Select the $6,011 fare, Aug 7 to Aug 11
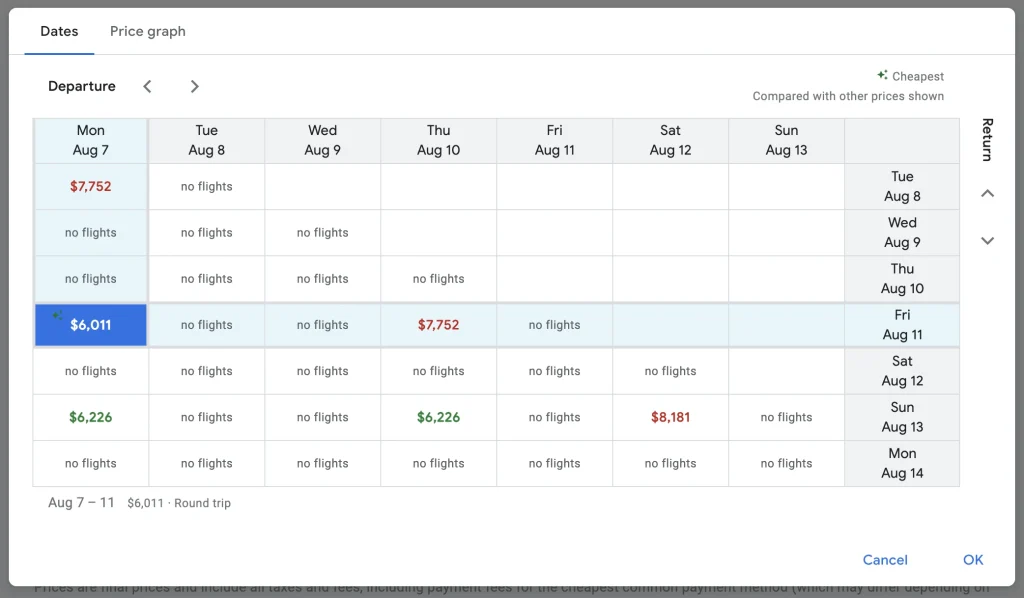Screen dimensions: 1024x598 [91, 324]
